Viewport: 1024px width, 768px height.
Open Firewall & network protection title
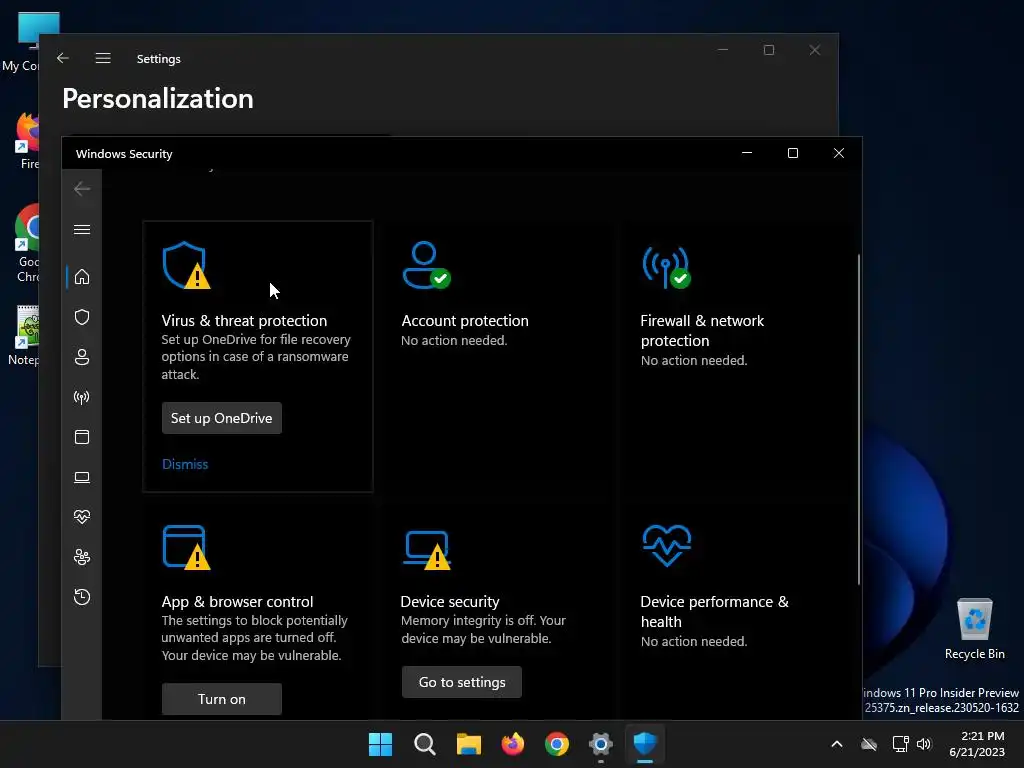coord(702,330)
